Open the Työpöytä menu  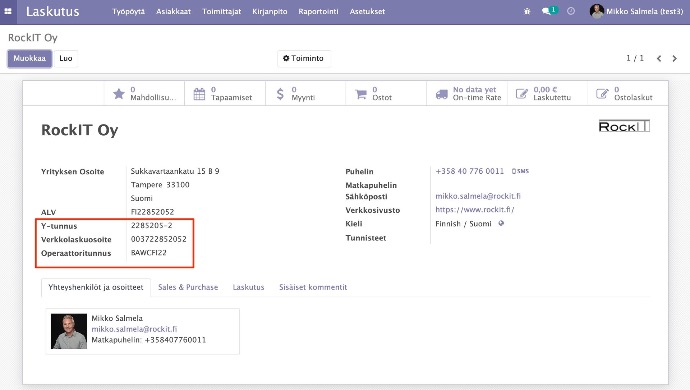[x=128, y=11]
